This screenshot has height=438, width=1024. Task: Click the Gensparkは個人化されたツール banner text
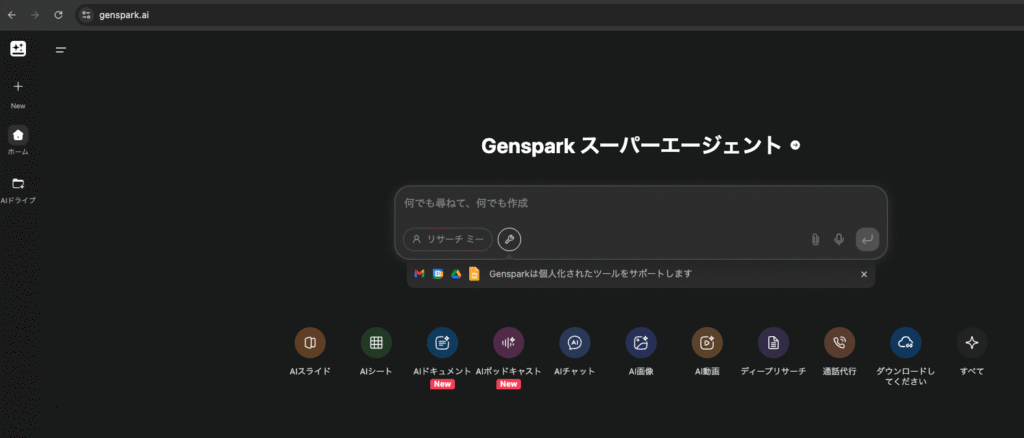(x=590, y=274)
